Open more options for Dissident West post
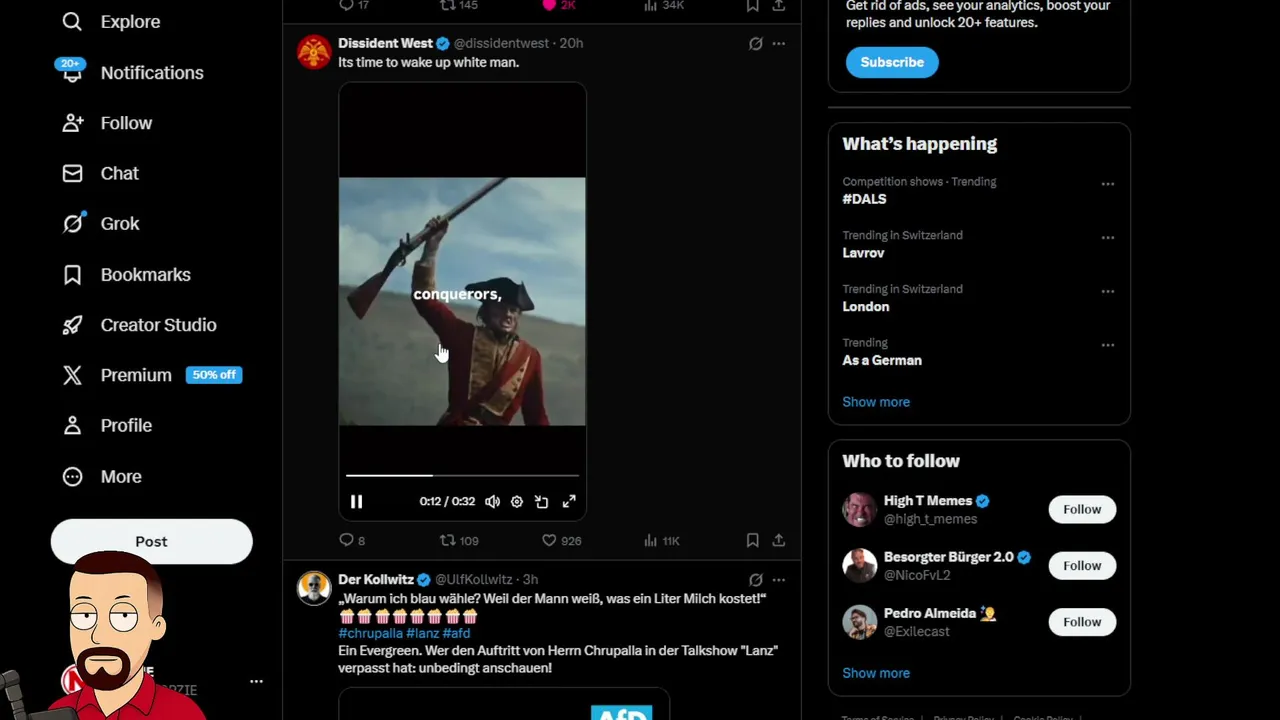Screen dimensions: 1280x720 tap(779, 44)
